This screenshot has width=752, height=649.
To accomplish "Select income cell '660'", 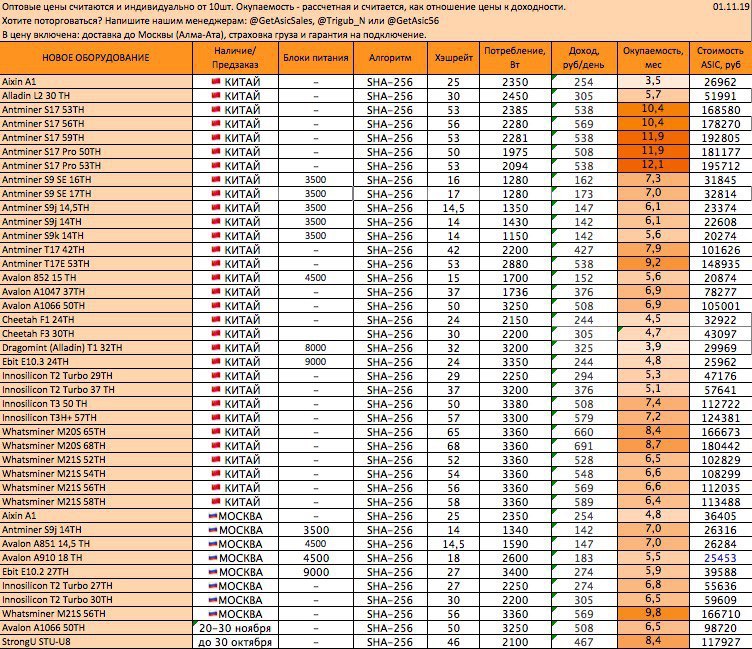I will click(x=584, y=431).
